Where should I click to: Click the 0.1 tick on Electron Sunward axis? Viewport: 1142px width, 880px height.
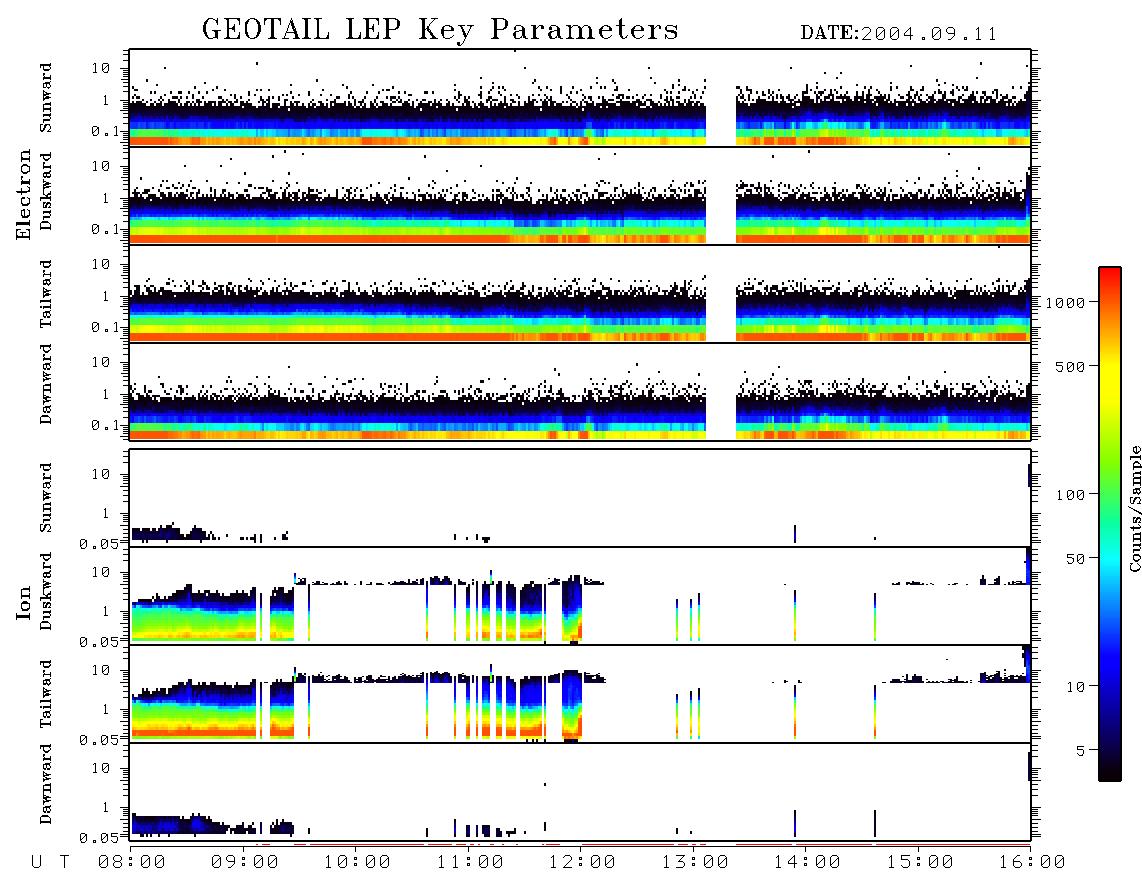105,131
